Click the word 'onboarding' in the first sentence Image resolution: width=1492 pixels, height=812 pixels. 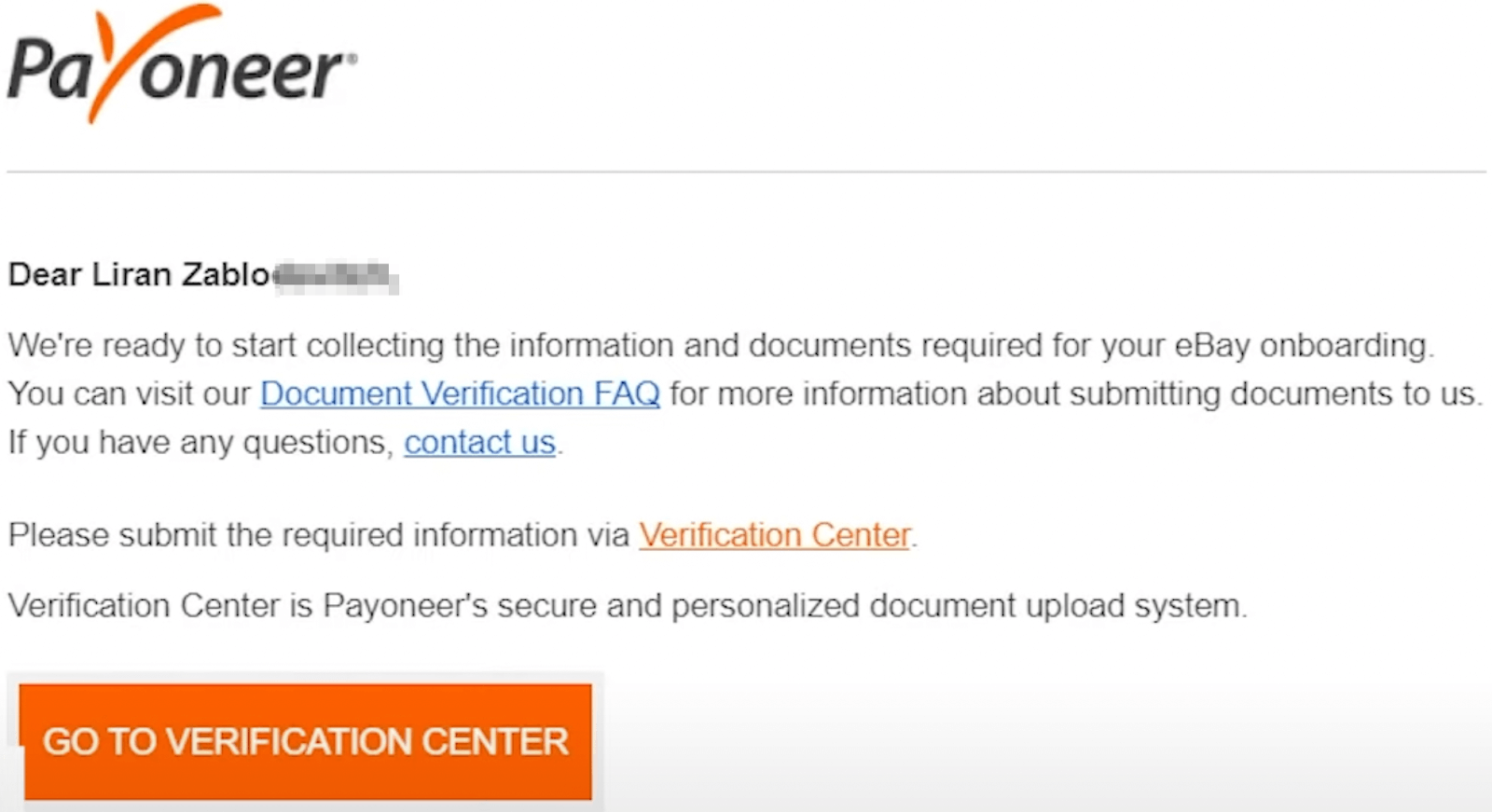coord(1343,346)
